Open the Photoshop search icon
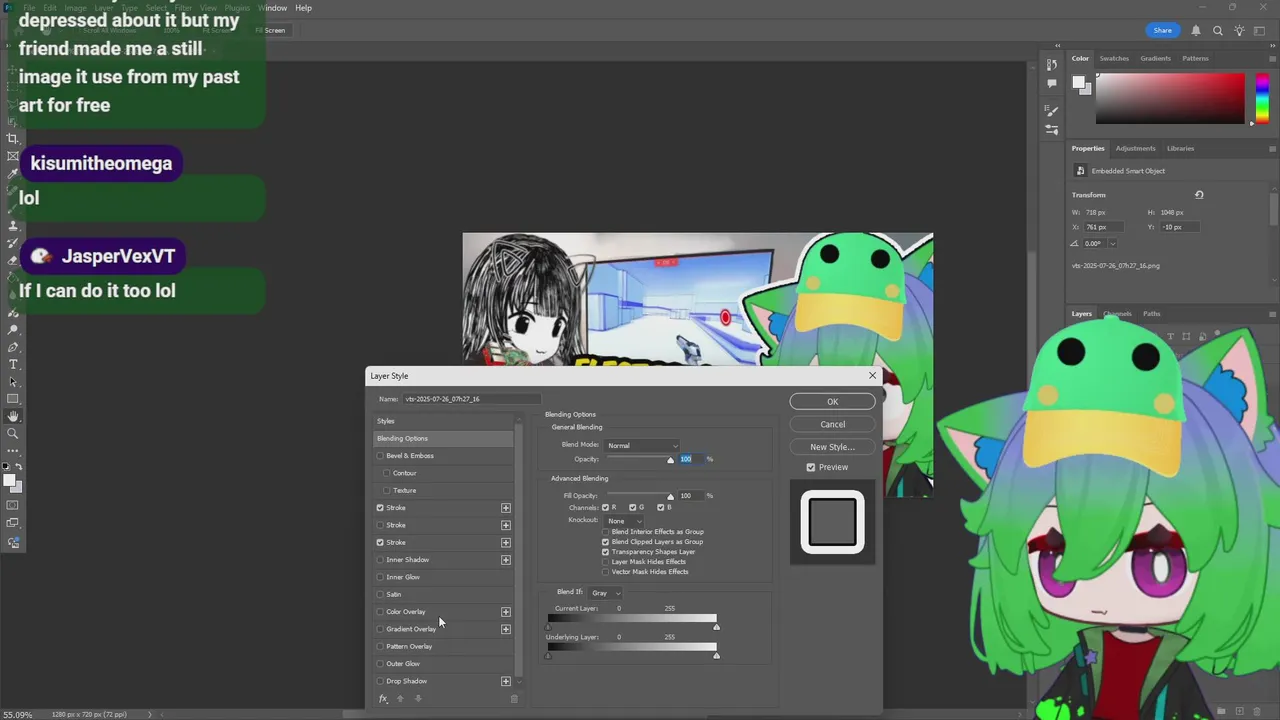This screenshot has height=720, width=1280. tap(1218, 31)
